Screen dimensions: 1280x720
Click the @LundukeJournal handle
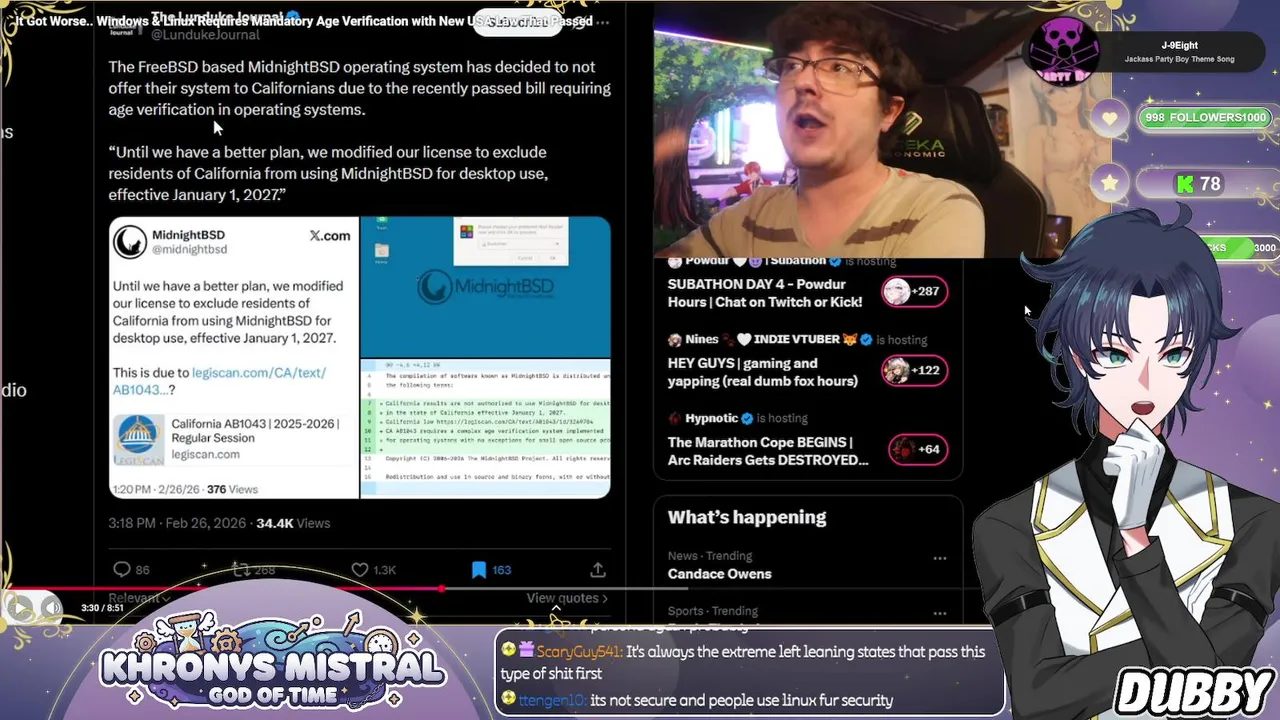[205, 34]
